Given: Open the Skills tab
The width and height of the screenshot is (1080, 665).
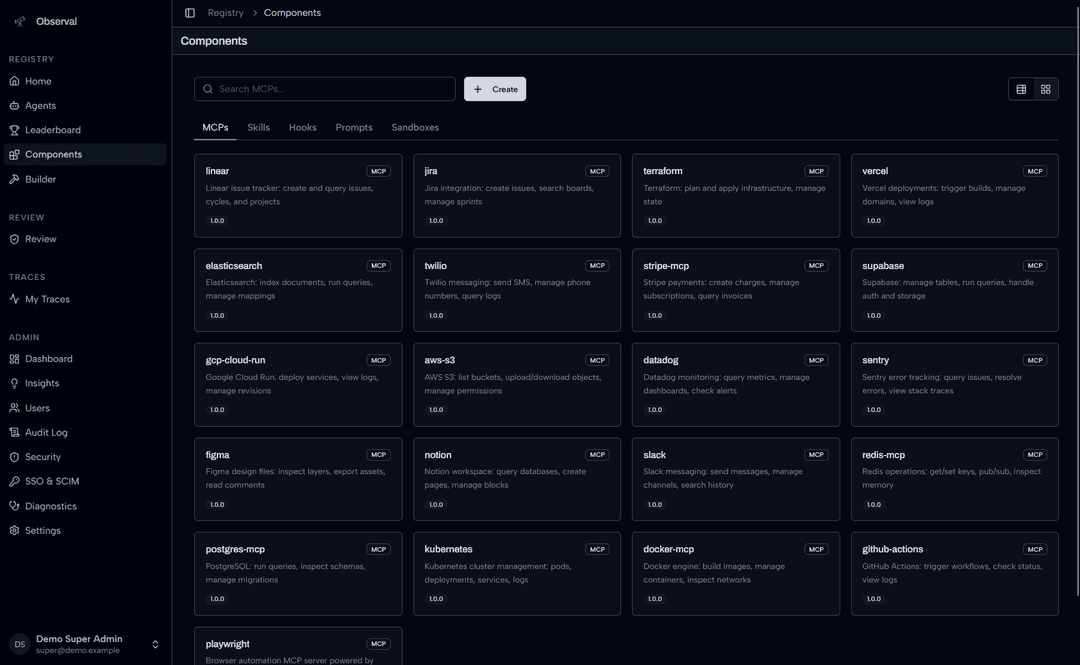Looking at the screenshot, I should point(258,127).
